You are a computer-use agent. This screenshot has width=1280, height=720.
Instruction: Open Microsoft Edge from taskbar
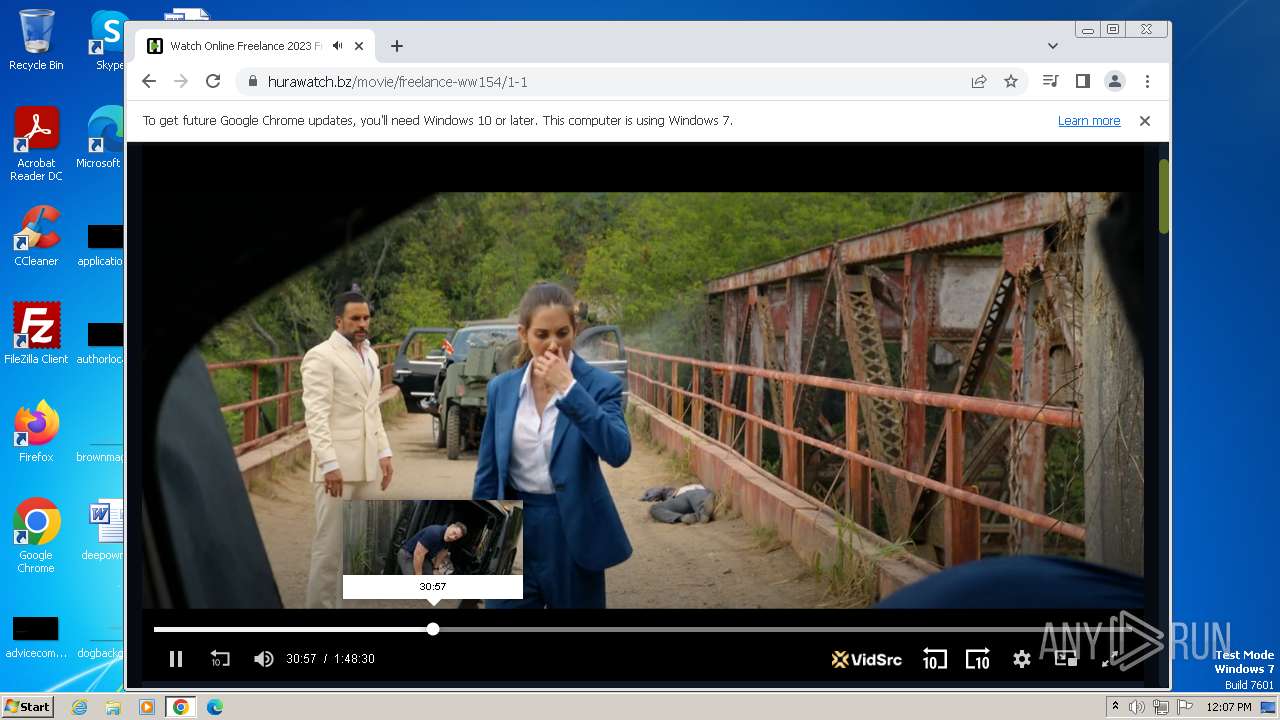click(214, 707)
